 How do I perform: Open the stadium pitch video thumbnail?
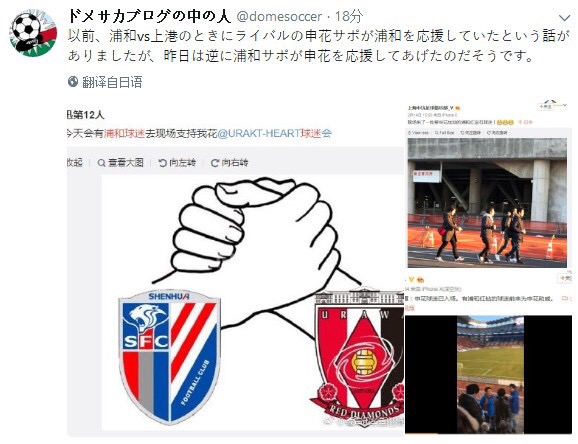[x=490, y=374]
